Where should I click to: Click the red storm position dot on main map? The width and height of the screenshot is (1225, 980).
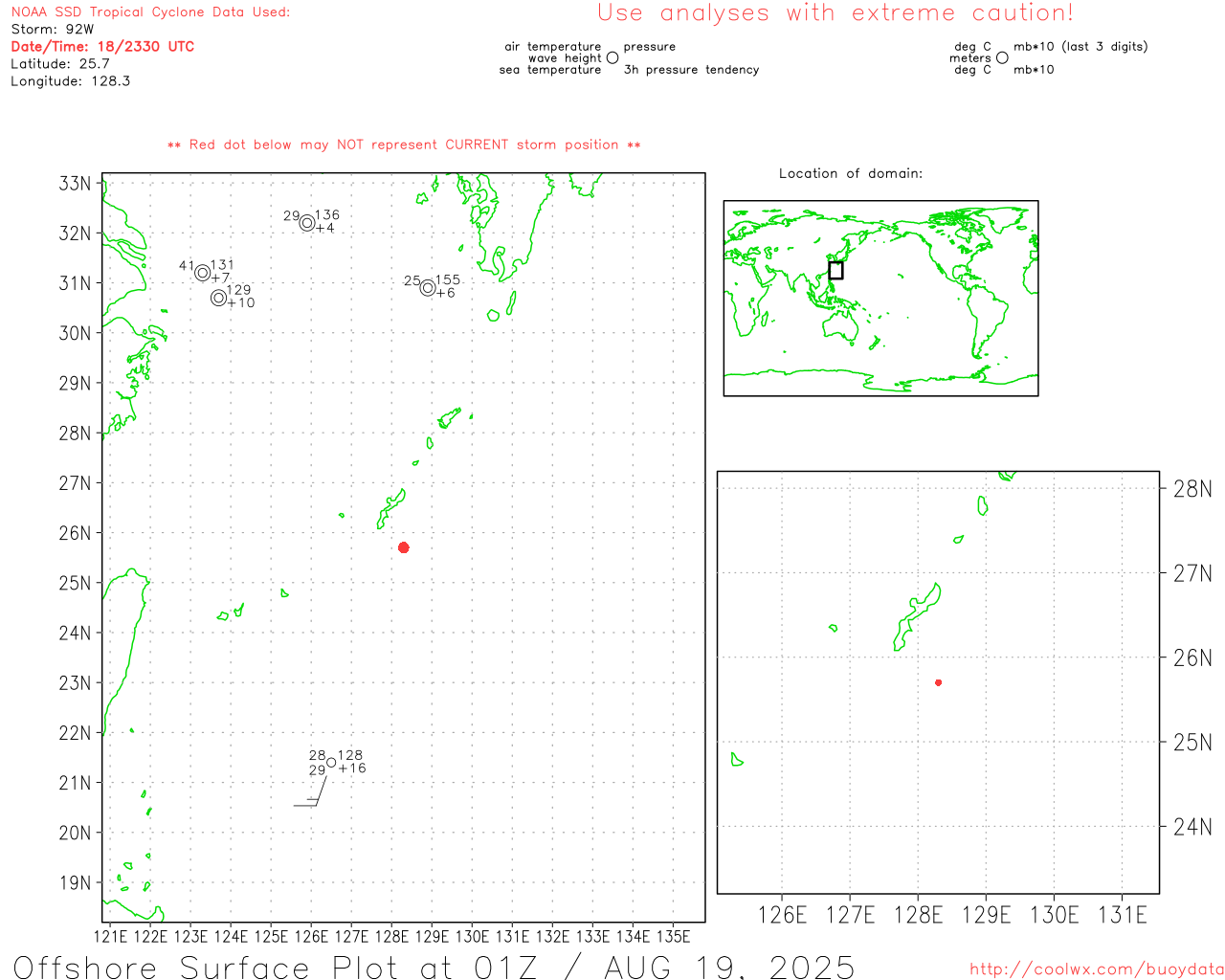point(404,547)
